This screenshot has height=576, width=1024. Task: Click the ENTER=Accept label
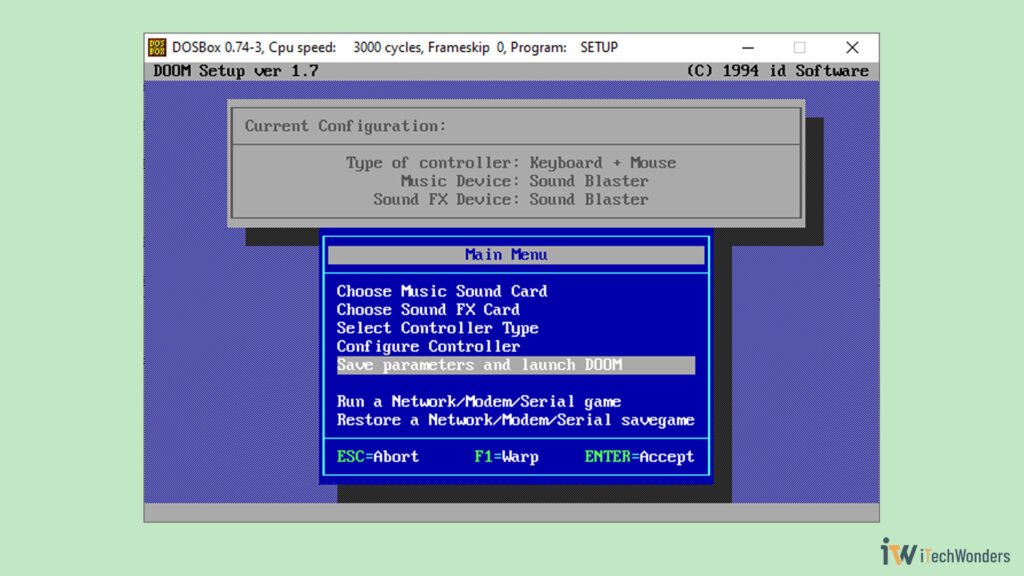click(640, 457)
